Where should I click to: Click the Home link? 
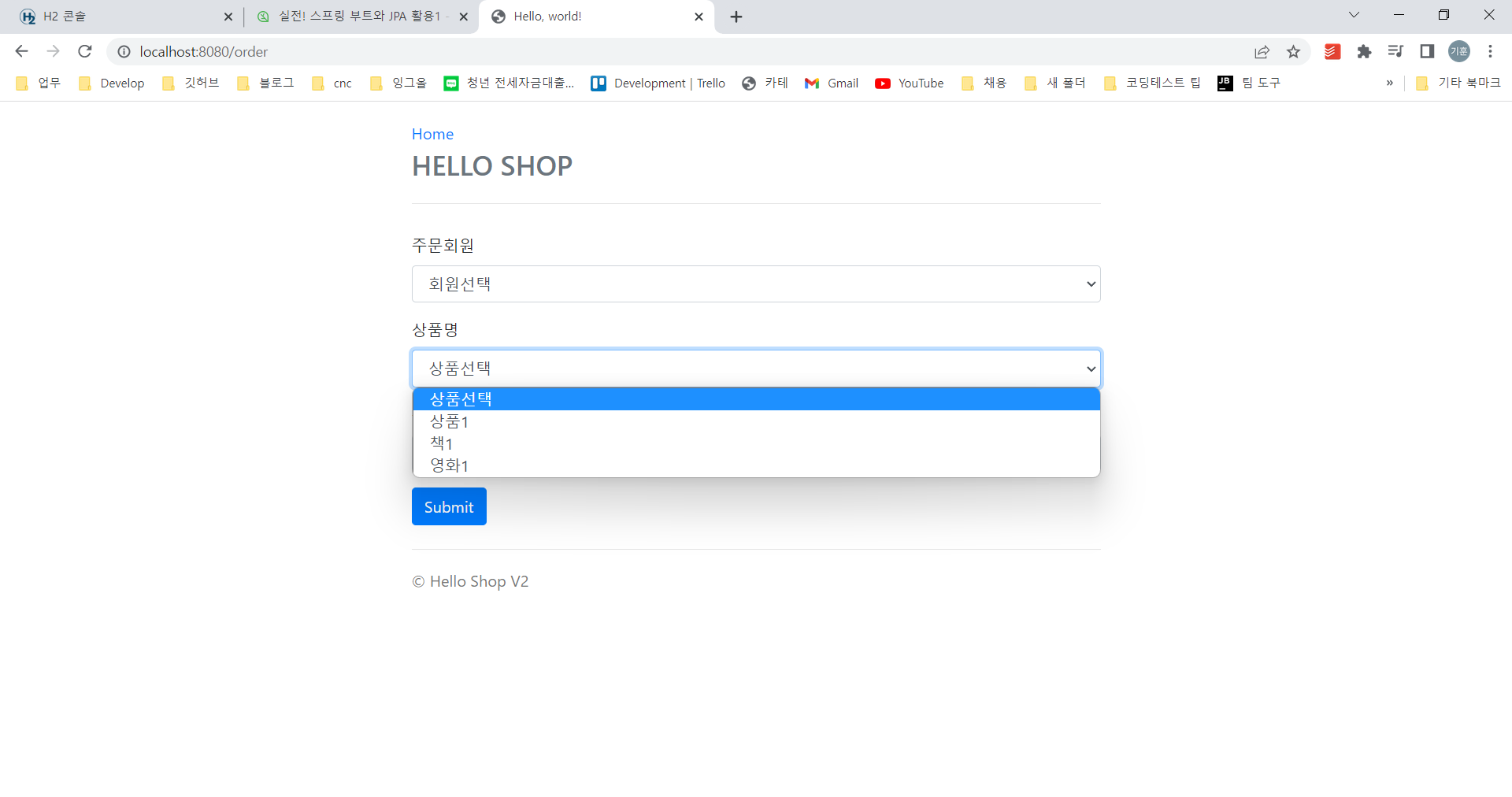(x=432, y=134)
